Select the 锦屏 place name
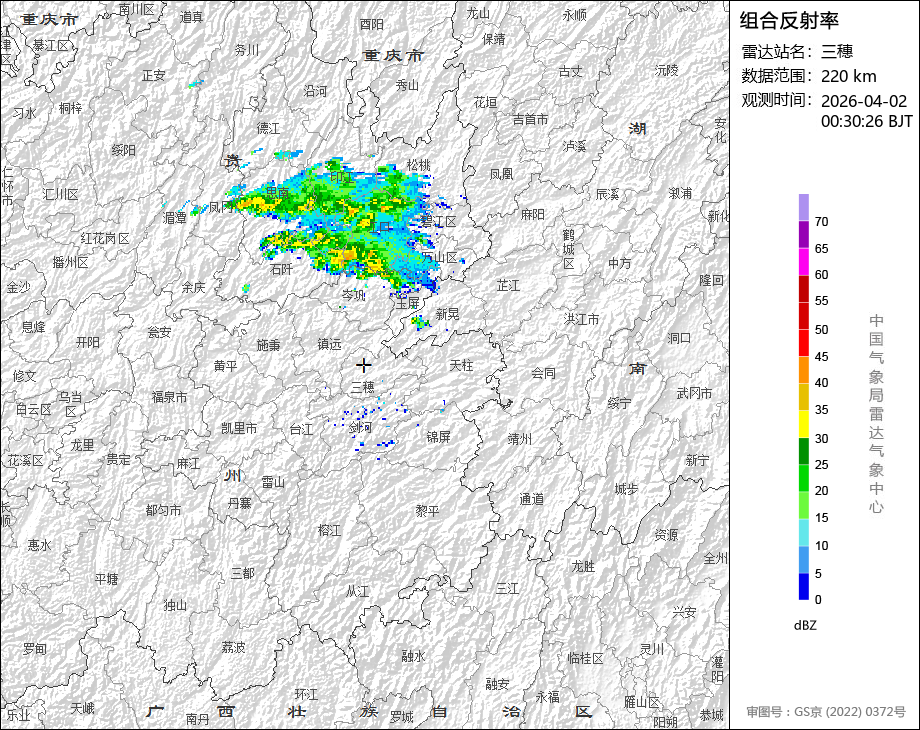 pyautogui.click(x=438, y=437)
